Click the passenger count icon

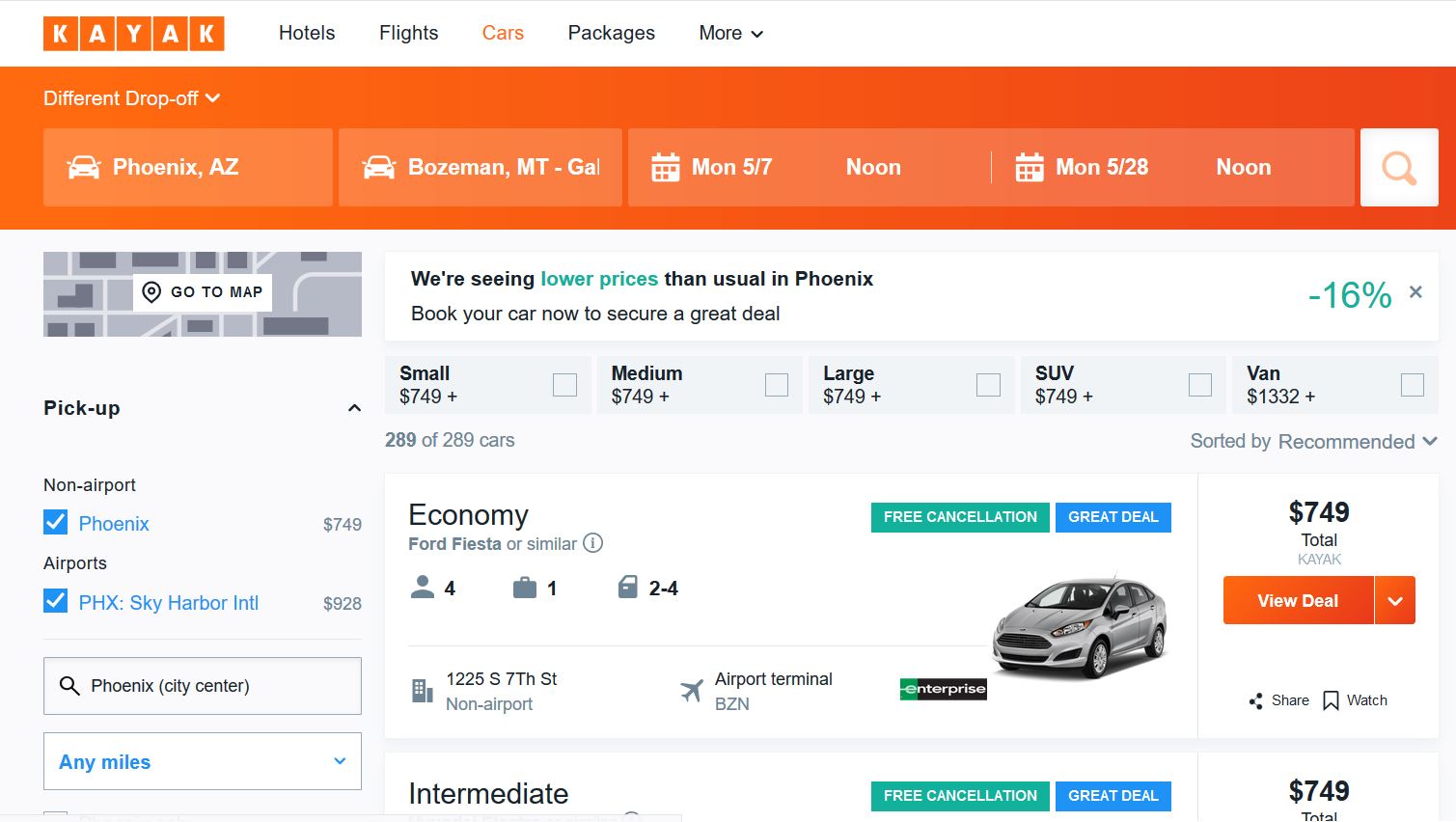tap(423, 588)
